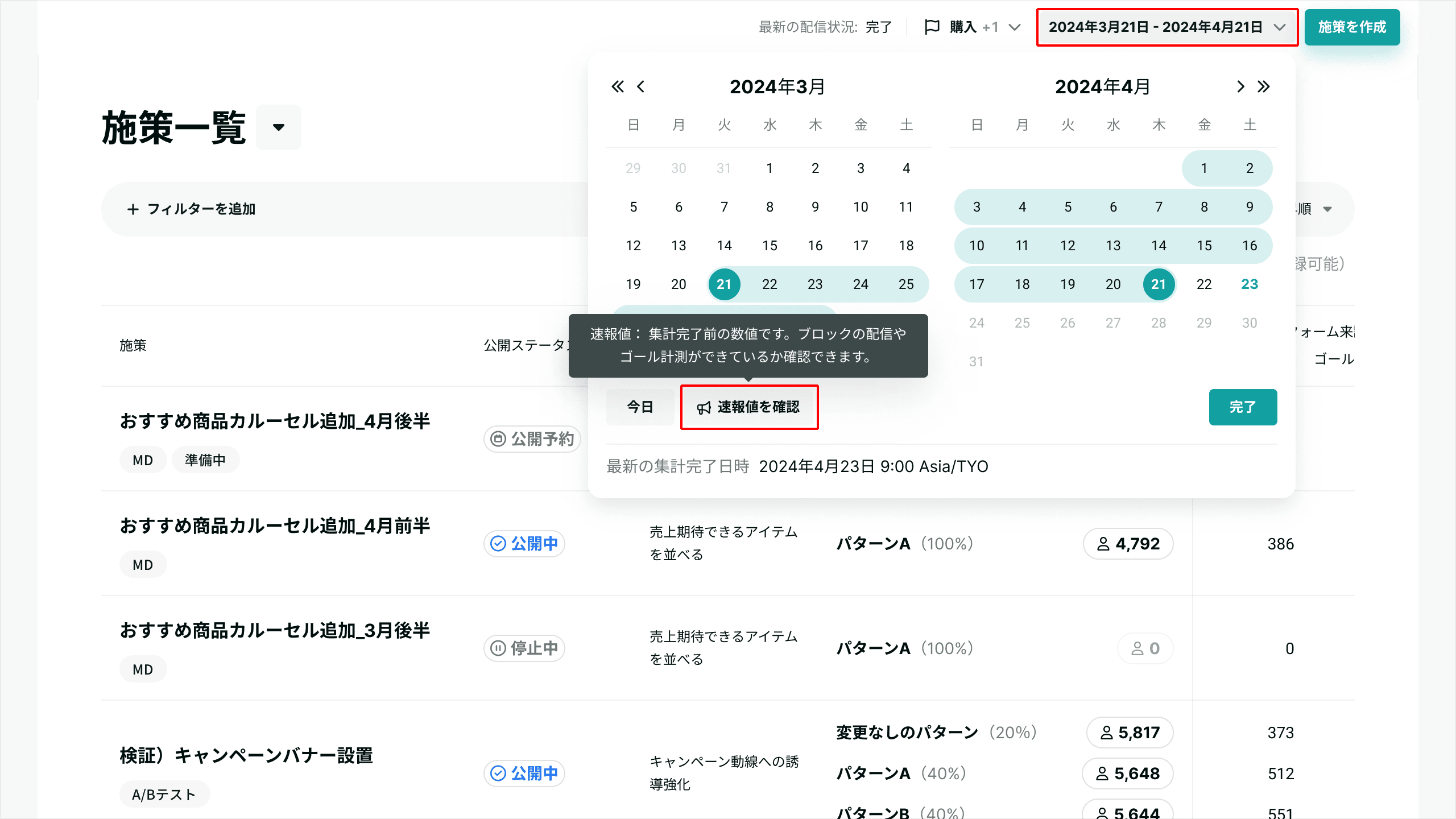Click the 停止中 status badge on 3月後半 row

point(524,648)
